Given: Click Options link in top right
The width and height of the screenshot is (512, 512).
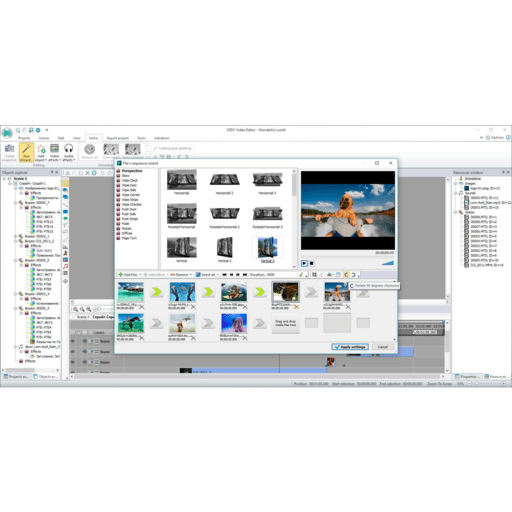Looking at the screenshot, I should [495, 137].
